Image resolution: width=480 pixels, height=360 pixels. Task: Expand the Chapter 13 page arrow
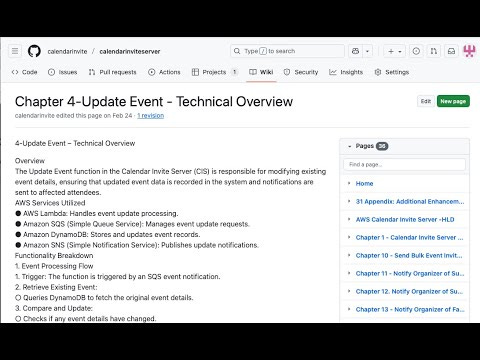[x=349, y=309]
